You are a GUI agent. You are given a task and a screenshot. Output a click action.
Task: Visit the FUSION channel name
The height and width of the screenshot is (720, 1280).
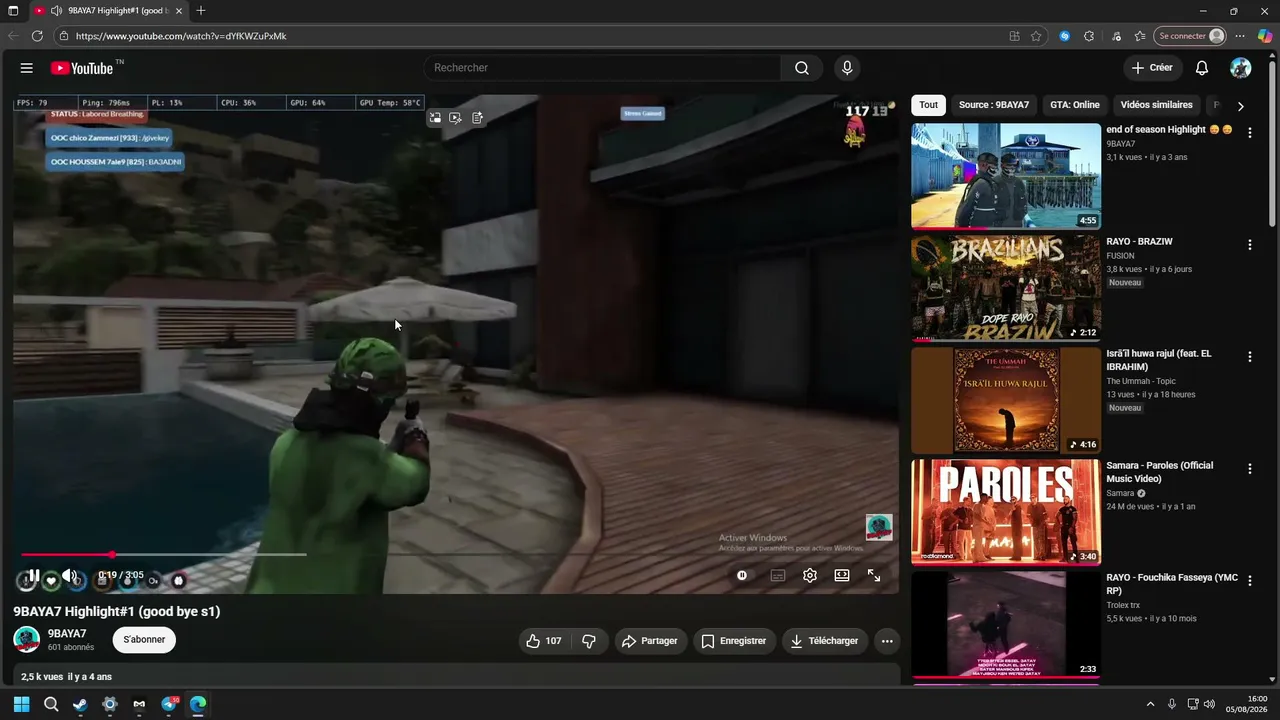[x=1120, y=256]
